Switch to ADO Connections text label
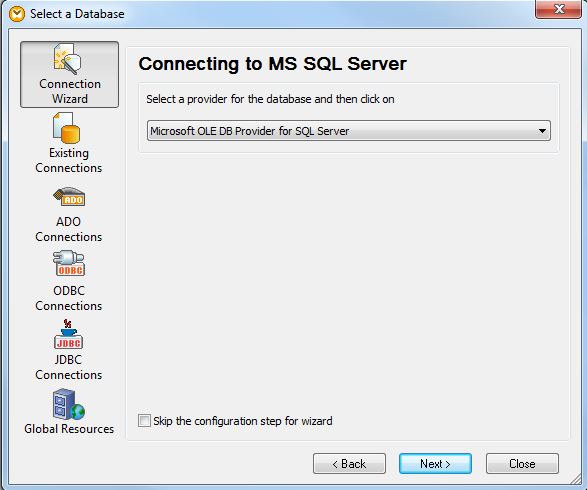Screen dimensions: 587x490 click(x=69, y=229)
